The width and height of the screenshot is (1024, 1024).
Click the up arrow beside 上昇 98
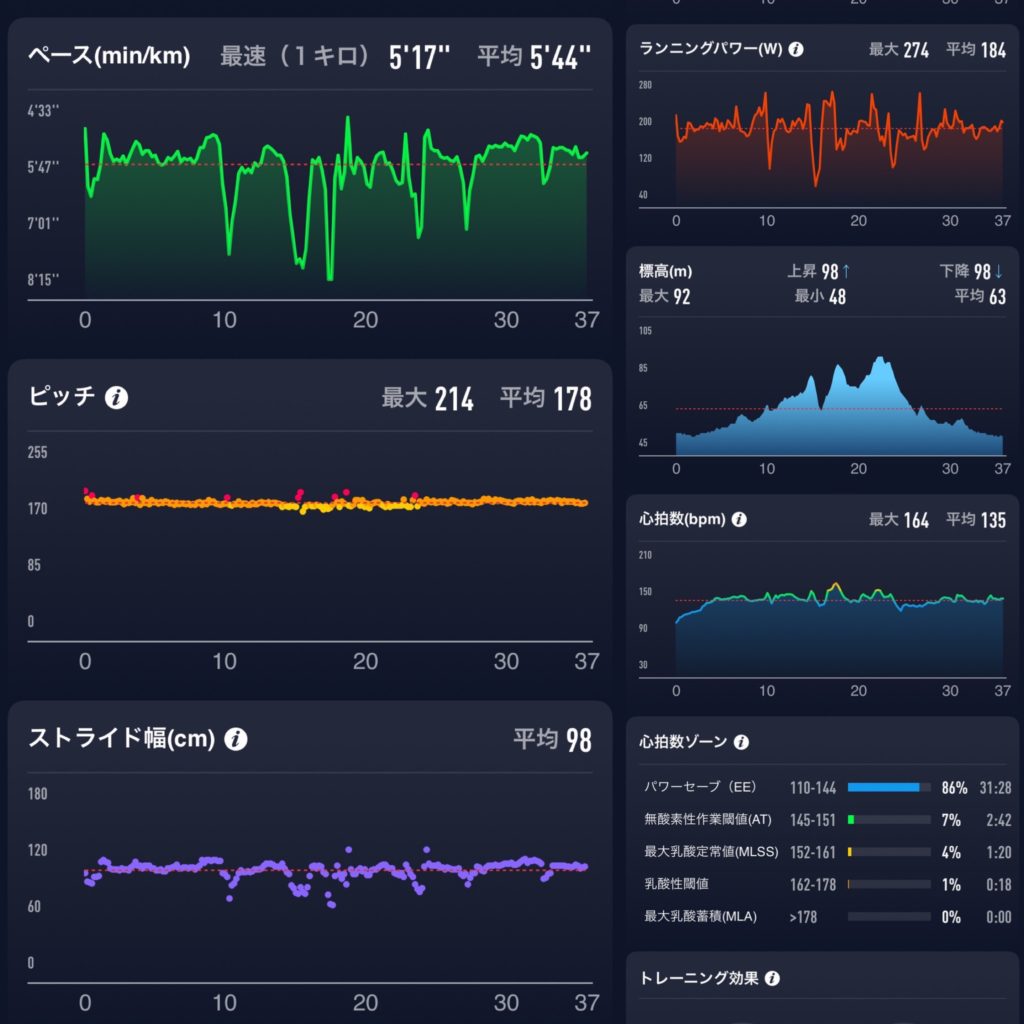point(846,271)
